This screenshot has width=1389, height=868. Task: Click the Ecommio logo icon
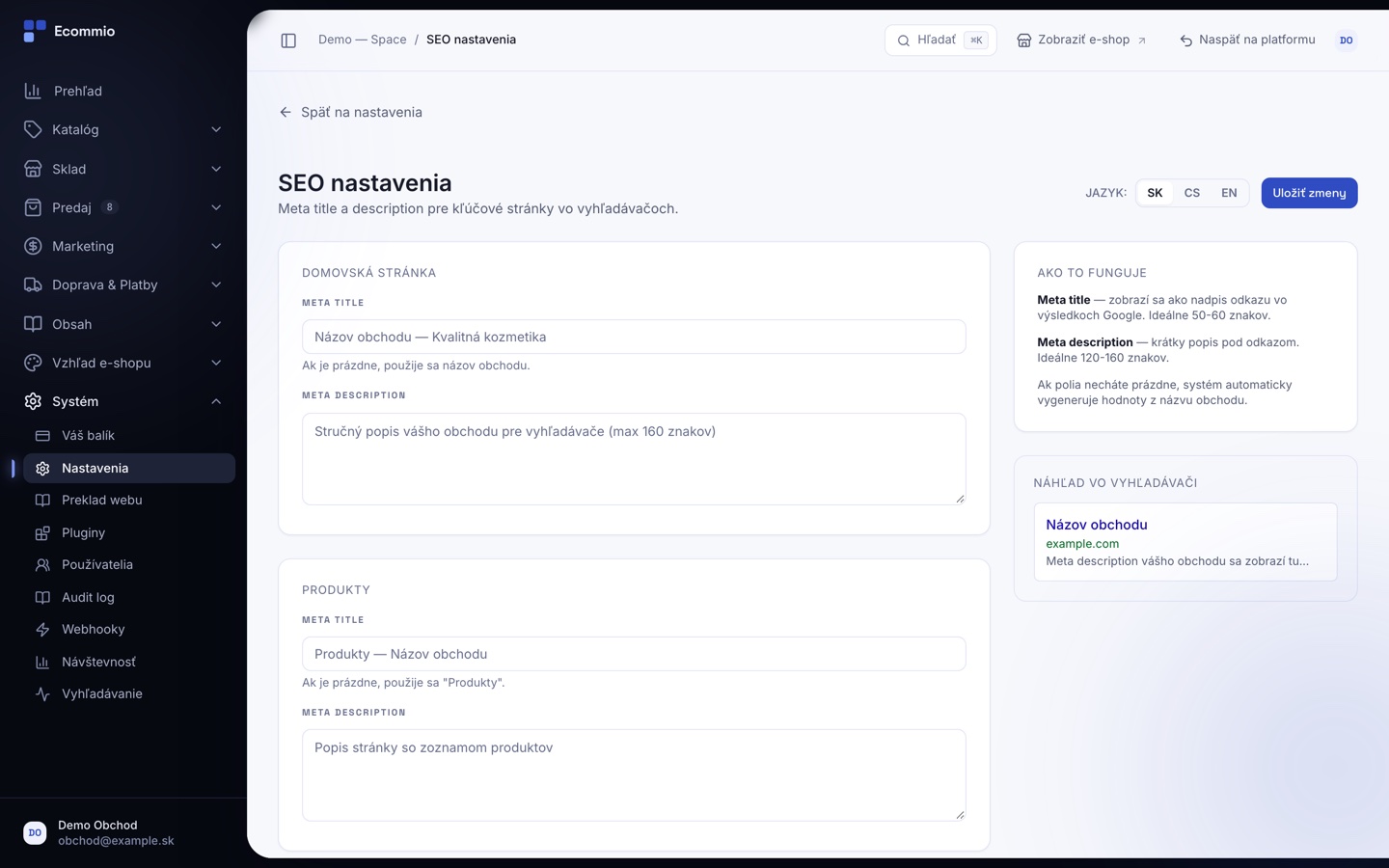35,31
